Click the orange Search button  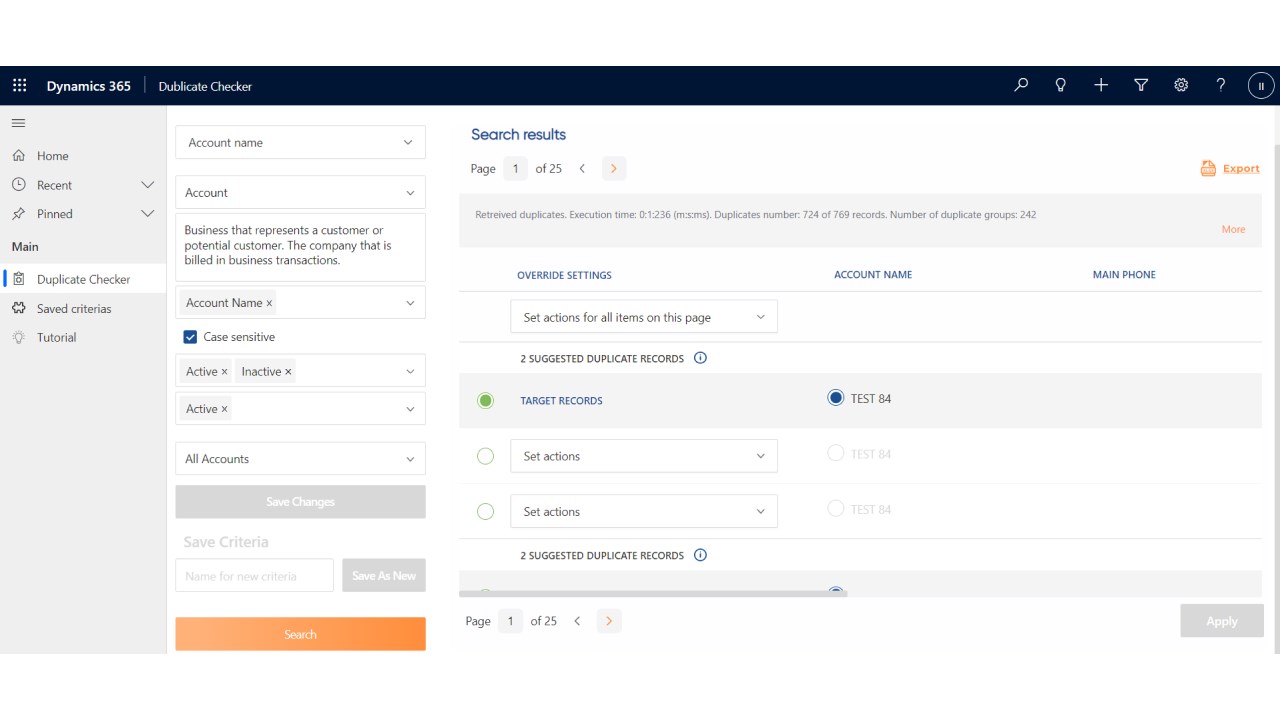click(300, 634)
